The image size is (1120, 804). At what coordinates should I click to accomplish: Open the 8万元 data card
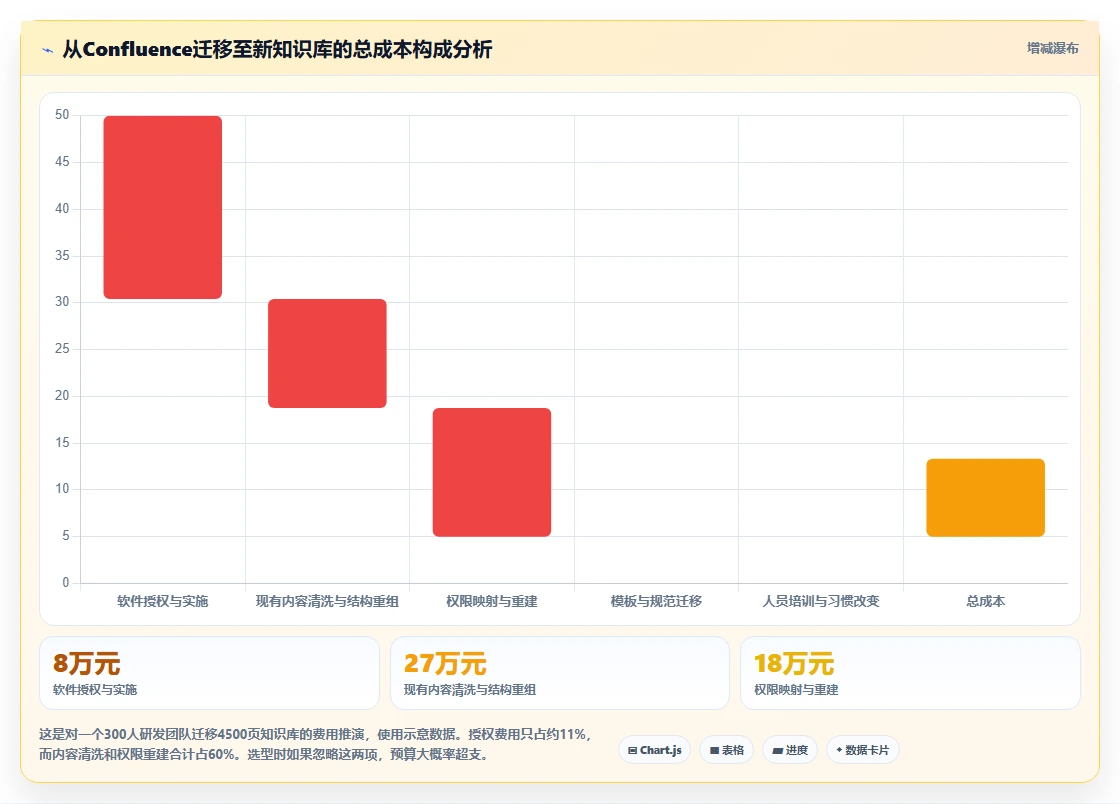point(209,673)
